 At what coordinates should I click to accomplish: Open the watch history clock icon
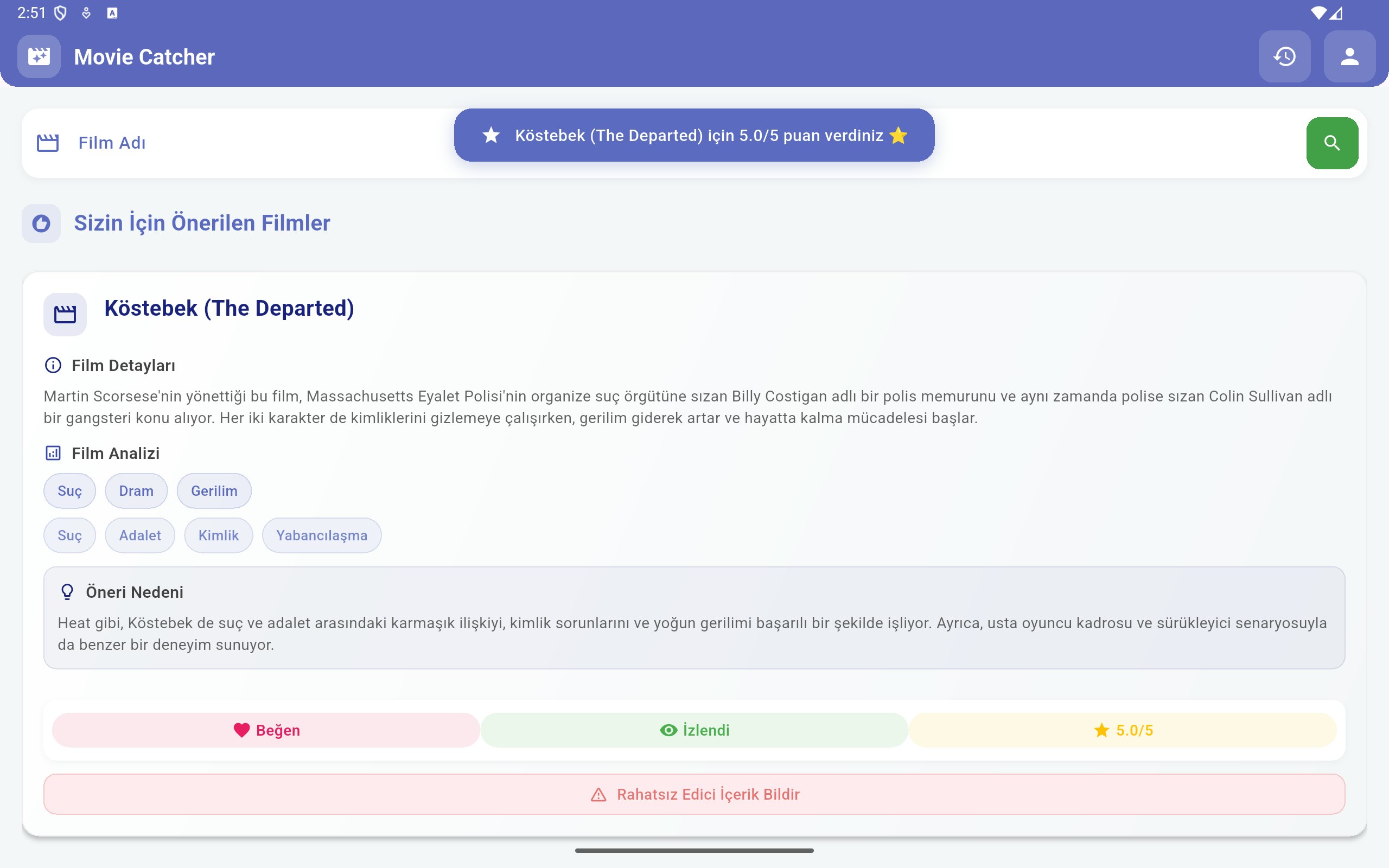coord(1284,56)
